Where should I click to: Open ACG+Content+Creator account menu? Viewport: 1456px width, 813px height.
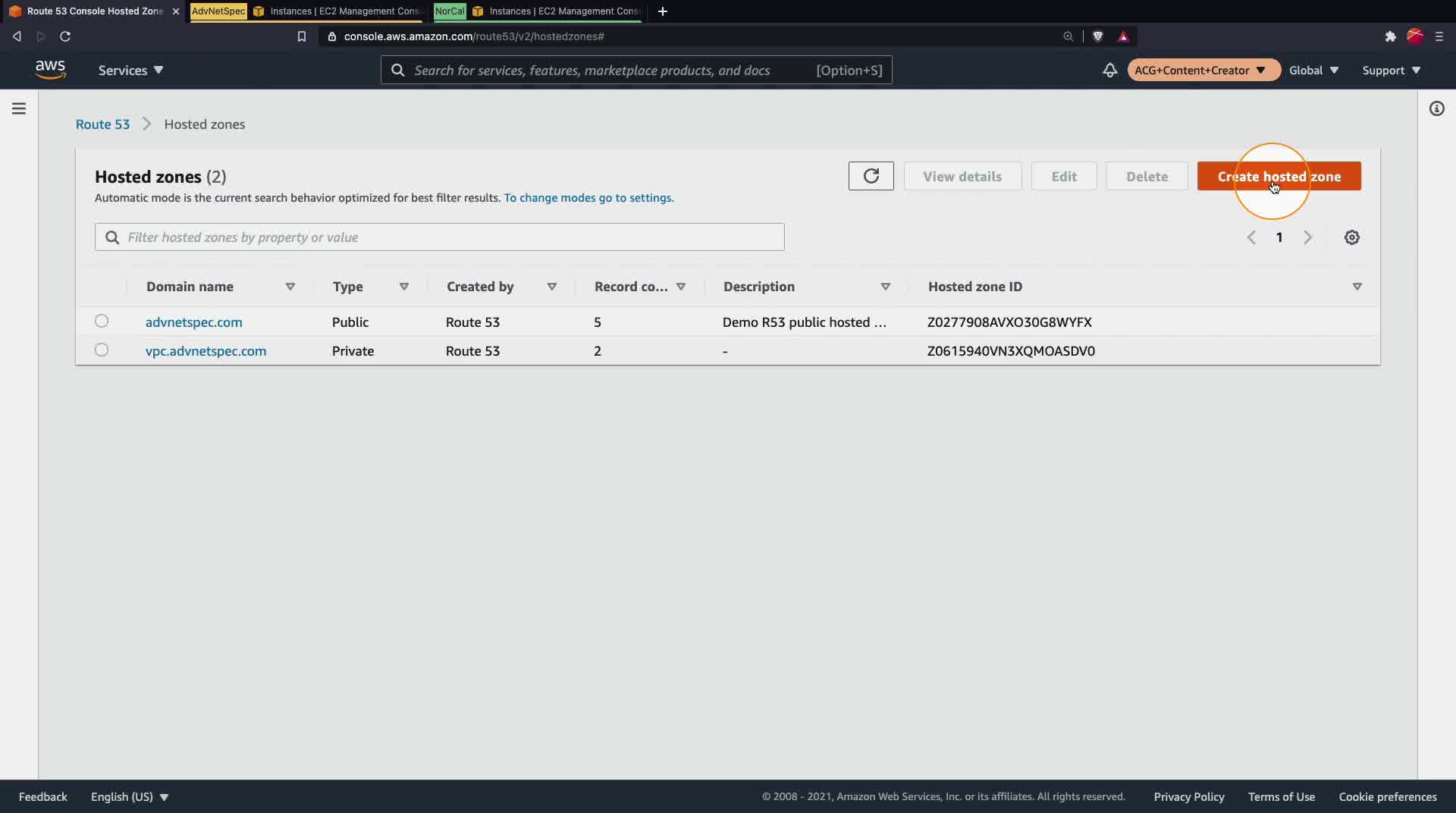click(1203, 70)
